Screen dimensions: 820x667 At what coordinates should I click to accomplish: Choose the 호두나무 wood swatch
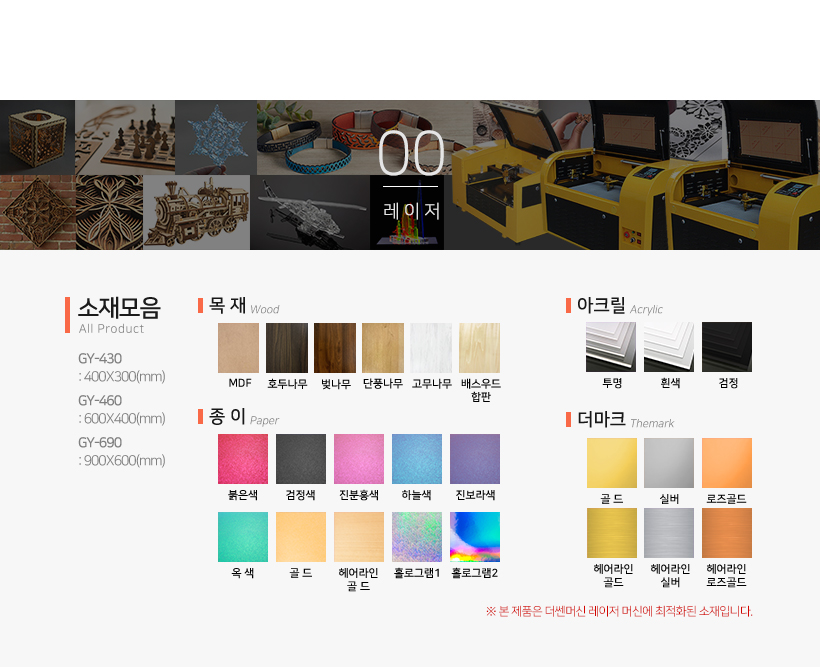(x=287, y=348)
